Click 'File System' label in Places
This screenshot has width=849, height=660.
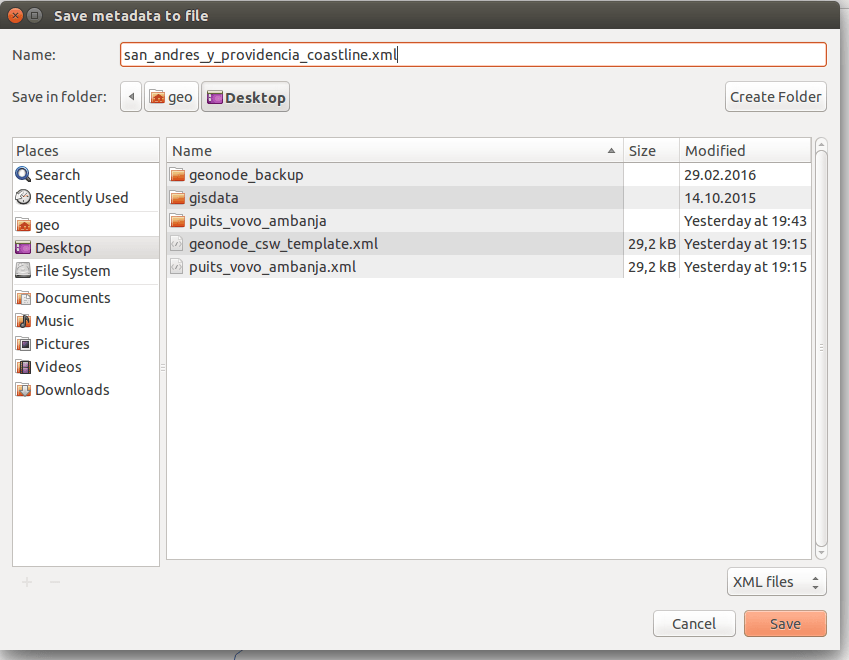[73, 271]
